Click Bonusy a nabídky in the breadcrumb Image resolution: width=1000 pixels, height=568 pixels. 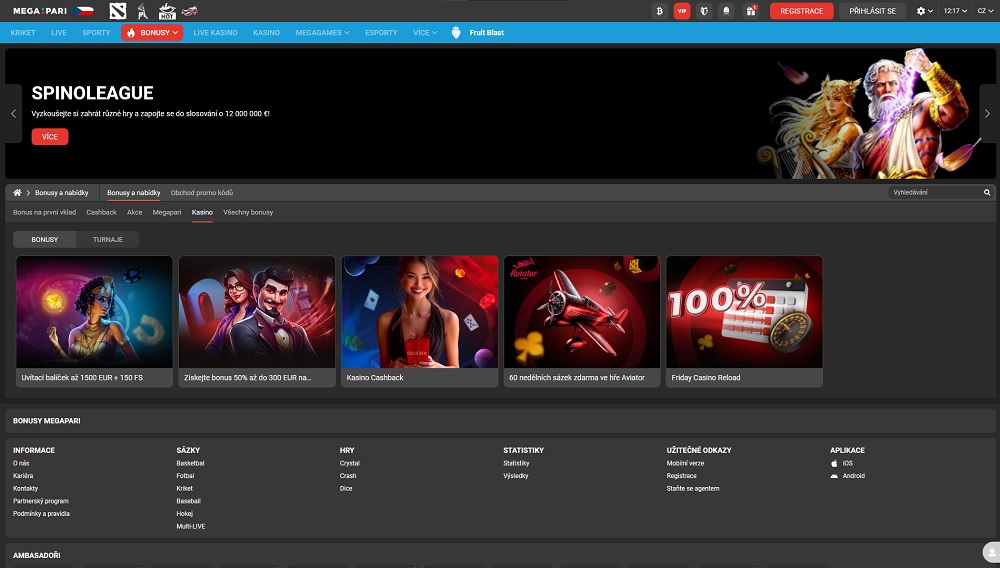62,193
